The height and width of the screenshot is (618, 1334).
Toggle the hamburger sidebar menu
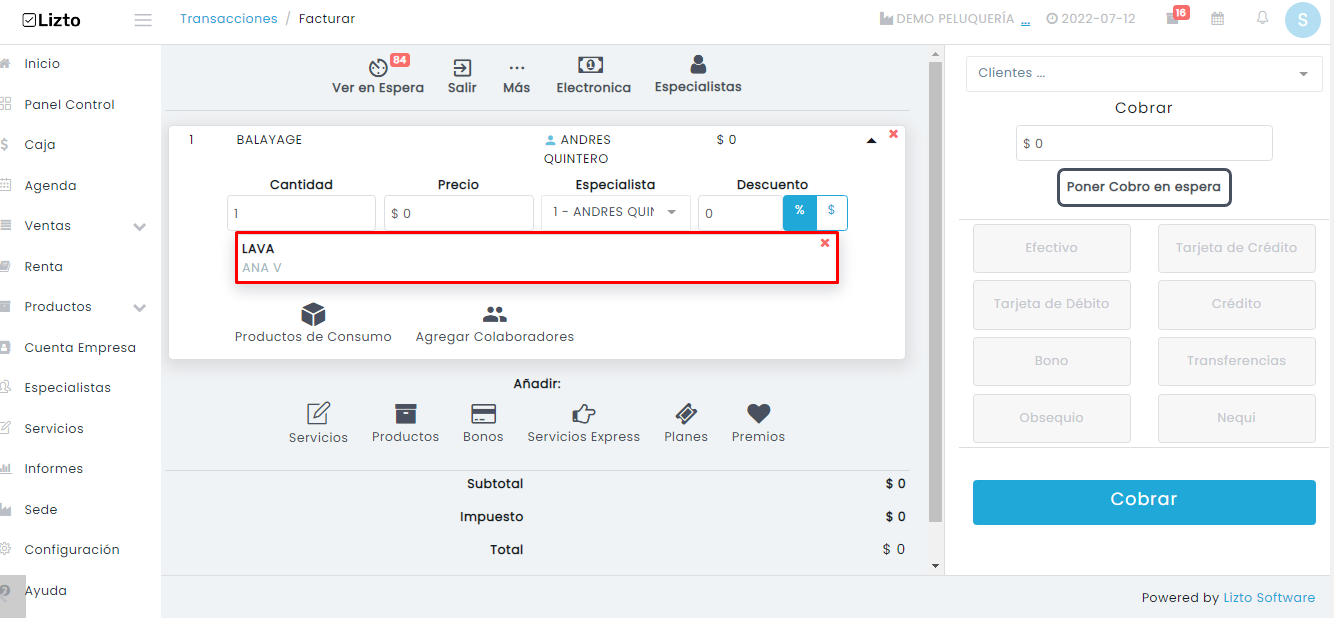(143, 20)
